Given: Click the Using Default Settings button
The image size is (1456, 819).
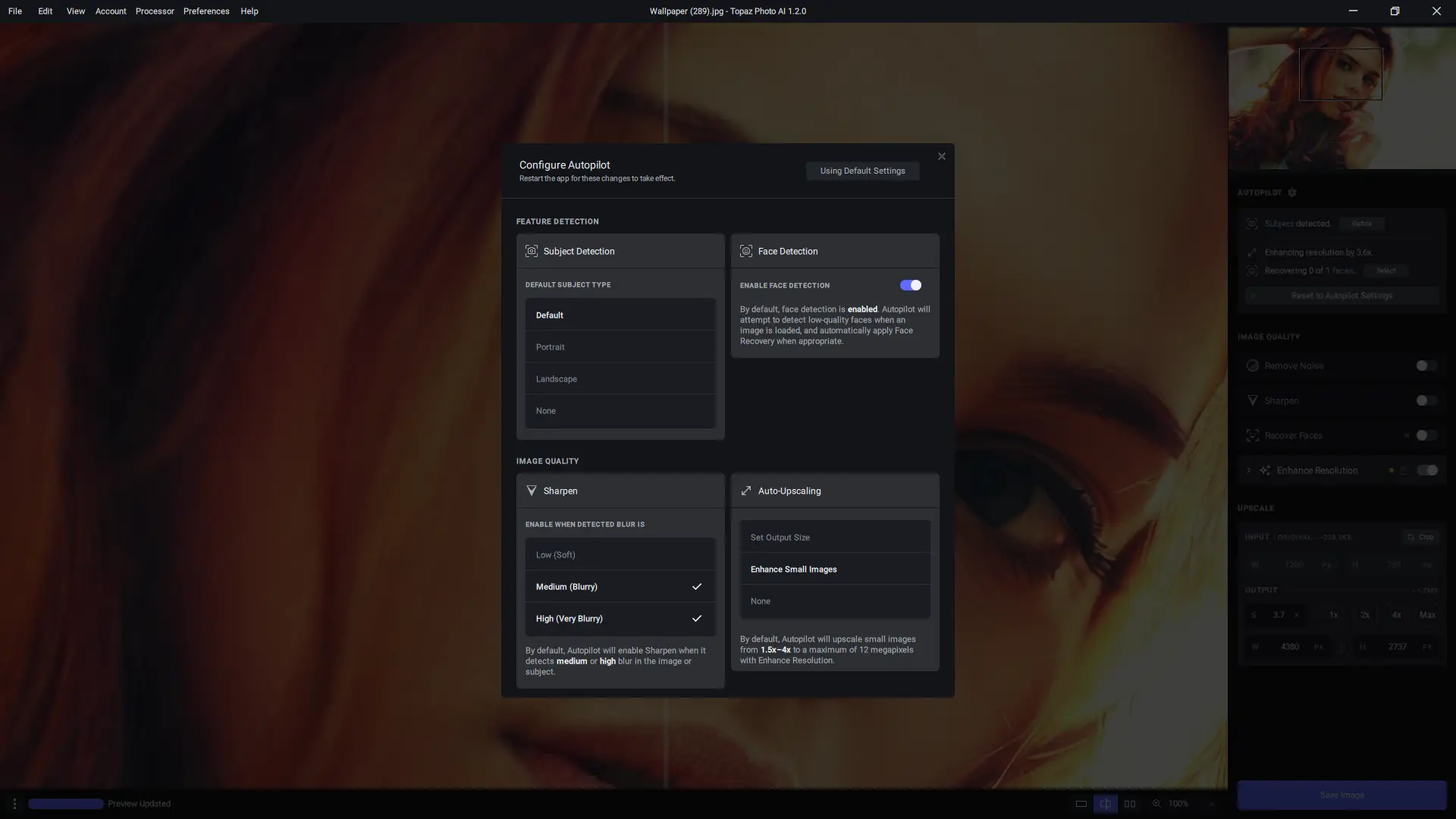Looking at the screenshot, I should click(862, 171).
